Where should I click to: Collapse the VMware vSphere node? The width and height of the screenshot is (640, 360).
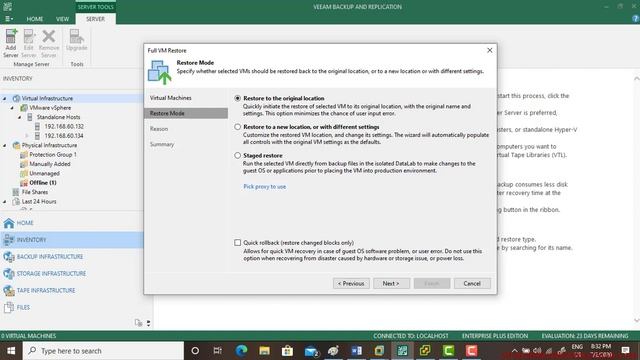[x=12, y=108]
